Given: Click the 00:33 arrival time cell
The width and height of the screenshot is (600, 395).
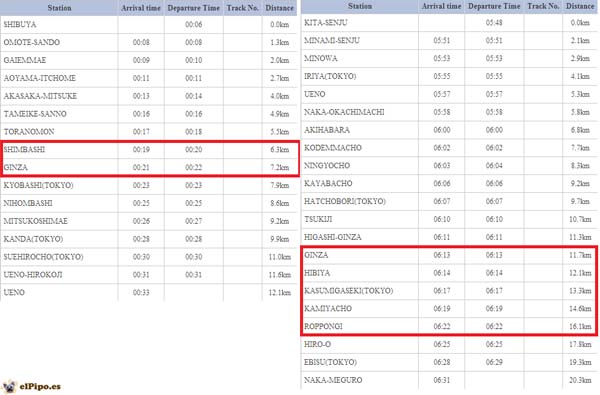Looking at the screenshot, I should [141, 292].
